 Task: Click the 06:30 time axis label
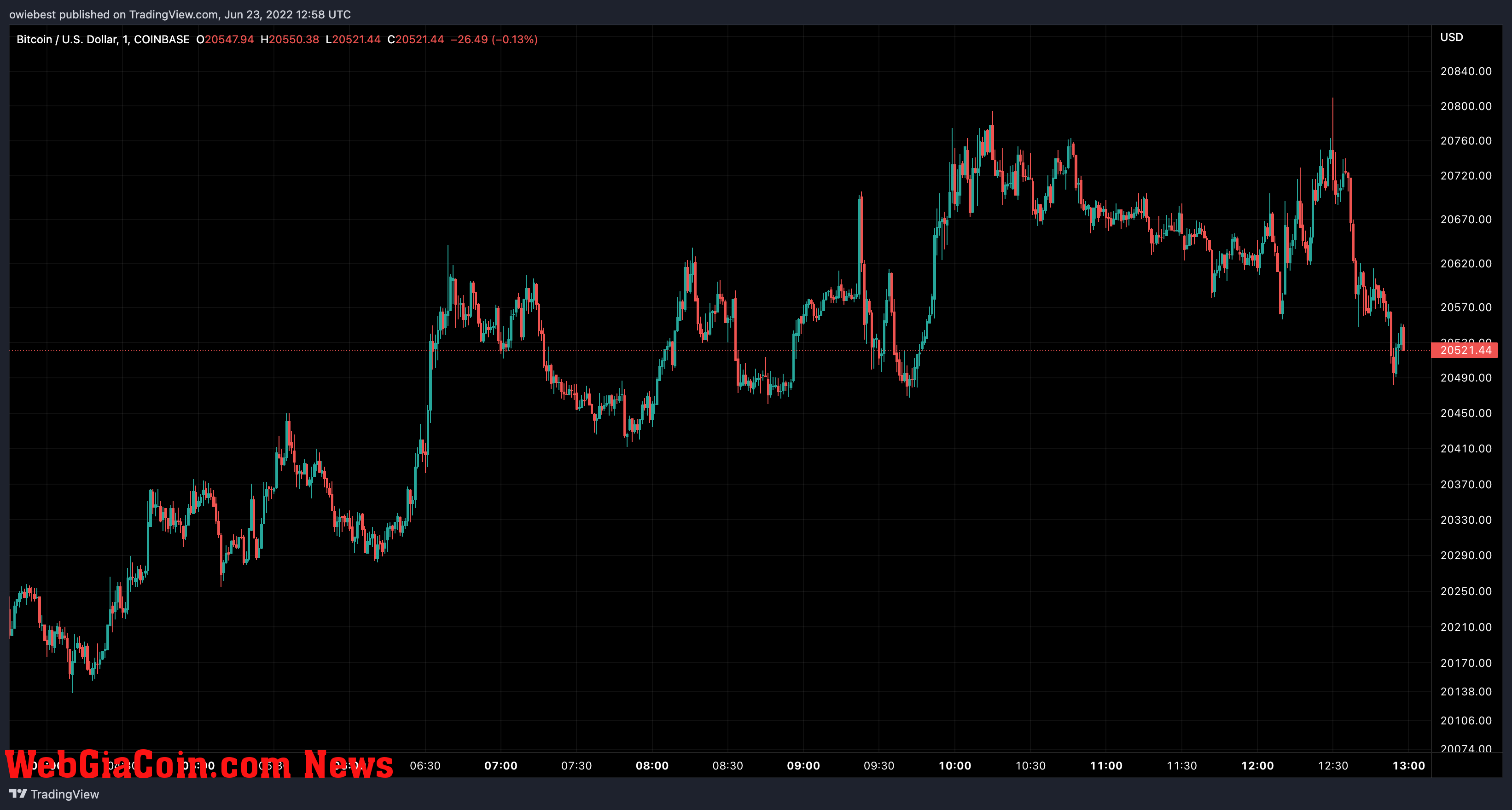tap(425, 765)
